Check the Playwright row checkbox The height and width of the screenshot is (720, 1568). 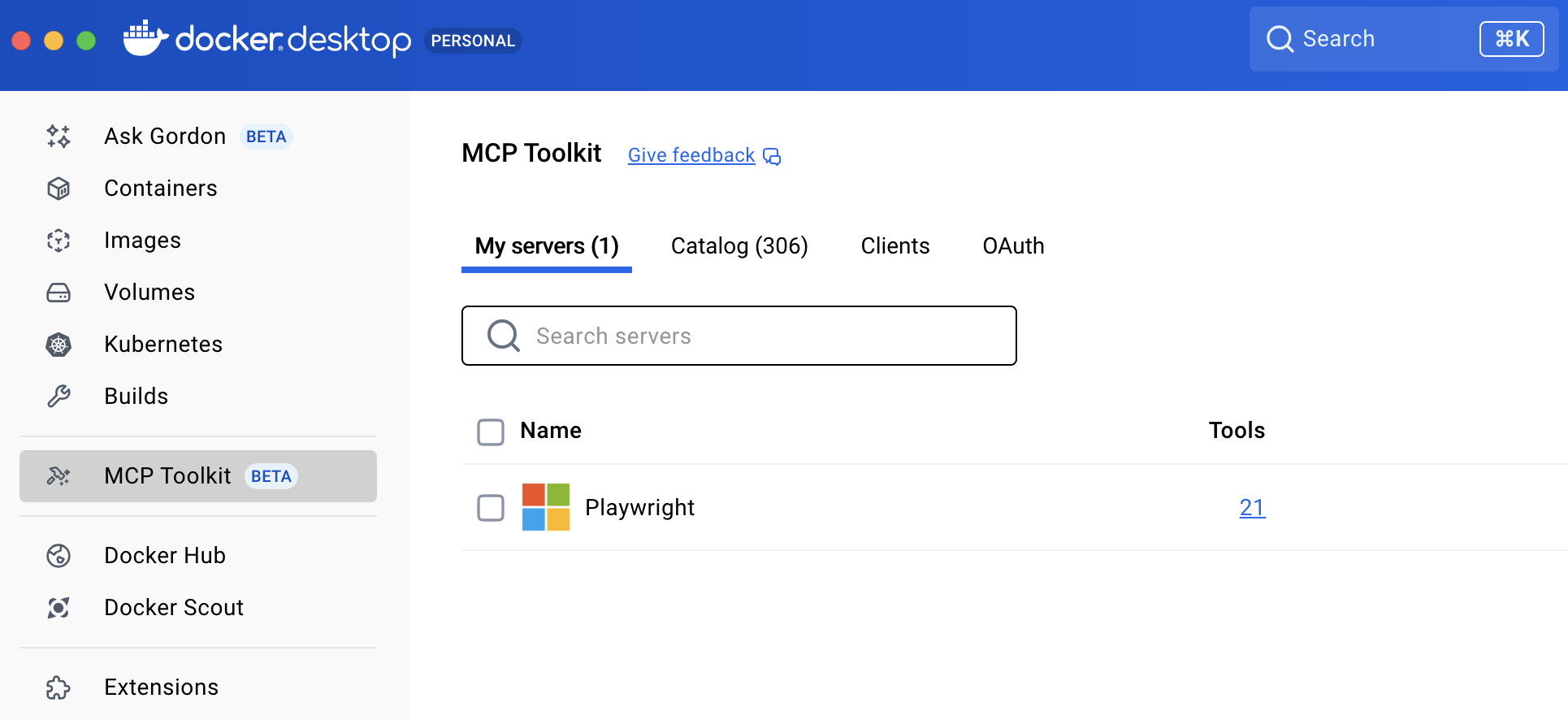click(x=491, y=508)
